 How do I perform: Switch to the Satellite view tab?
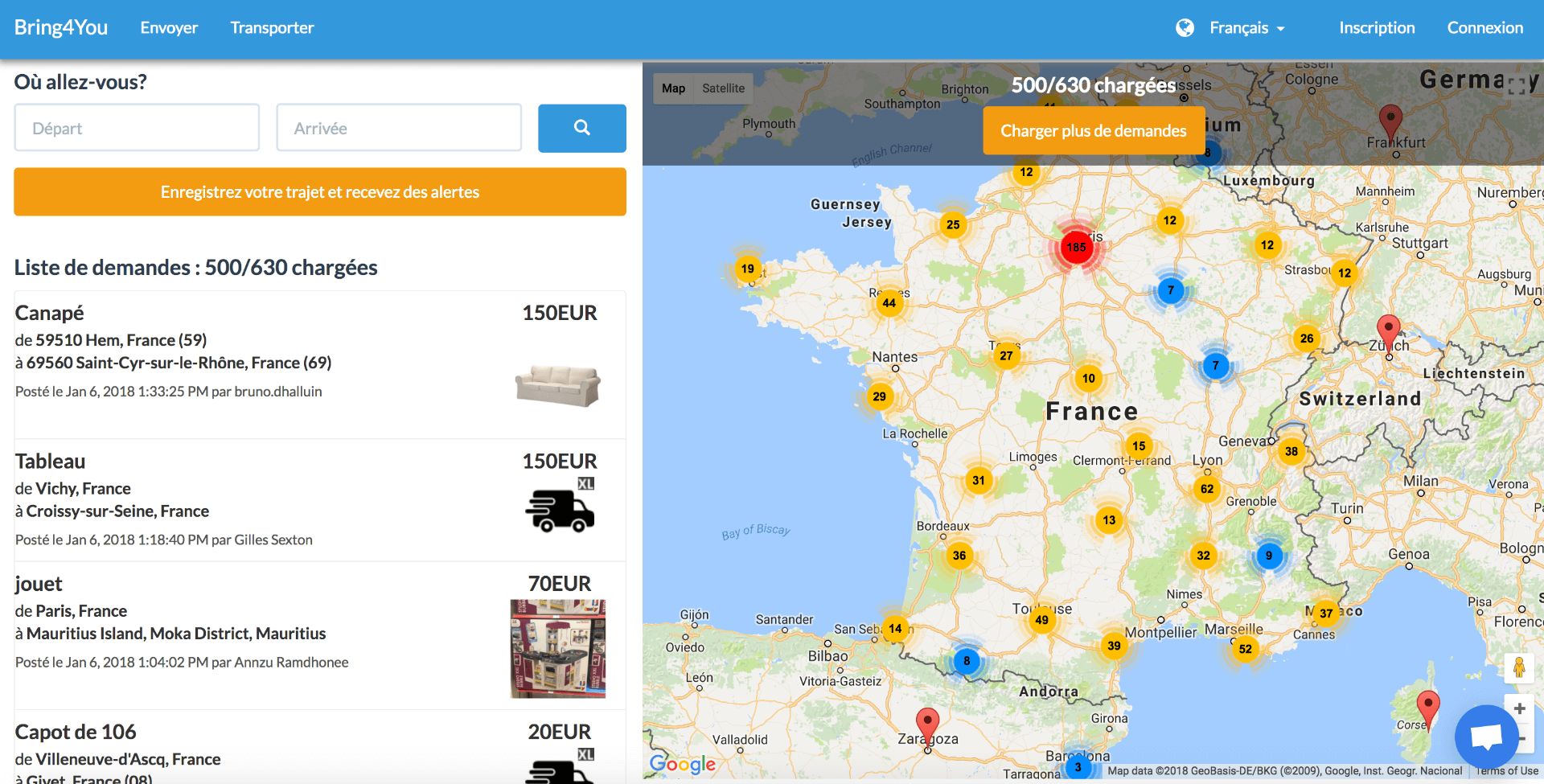pos(723,88)
